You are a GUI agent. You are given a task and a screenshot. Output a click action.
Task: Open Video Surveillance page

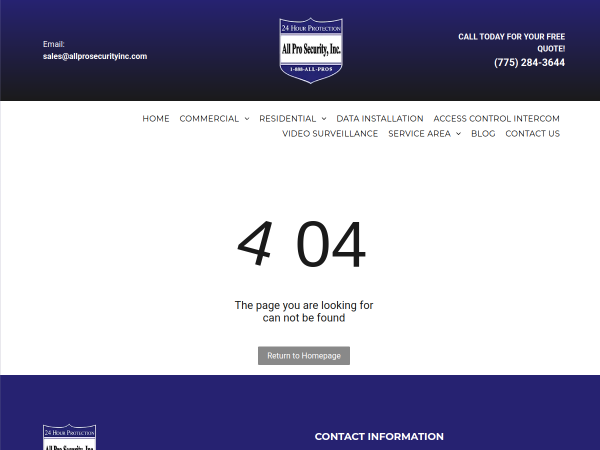point(330,134)
